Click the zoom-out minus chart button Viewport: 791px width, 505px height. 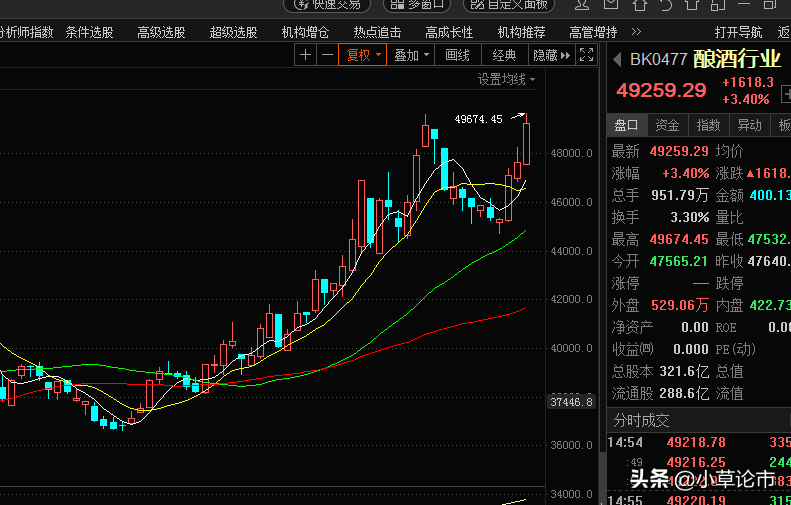pos(327,55)
